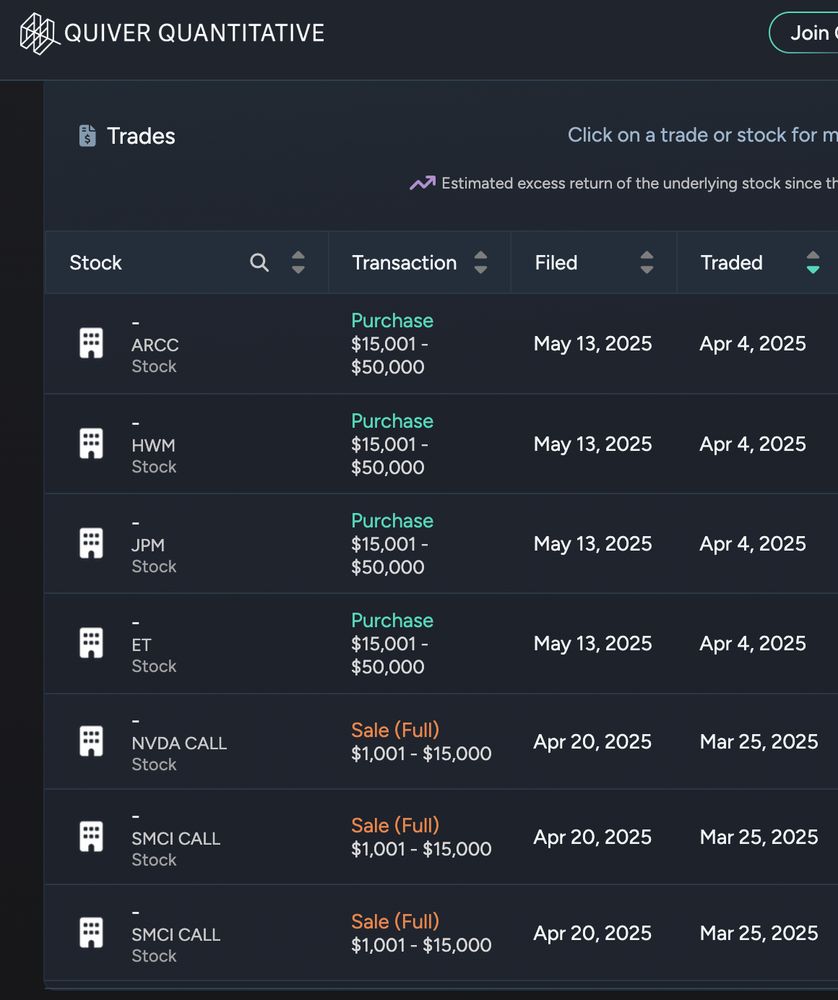The image size is (838, 1000).
Task: Open the ET stock ticker
Action: click(142, 645)
